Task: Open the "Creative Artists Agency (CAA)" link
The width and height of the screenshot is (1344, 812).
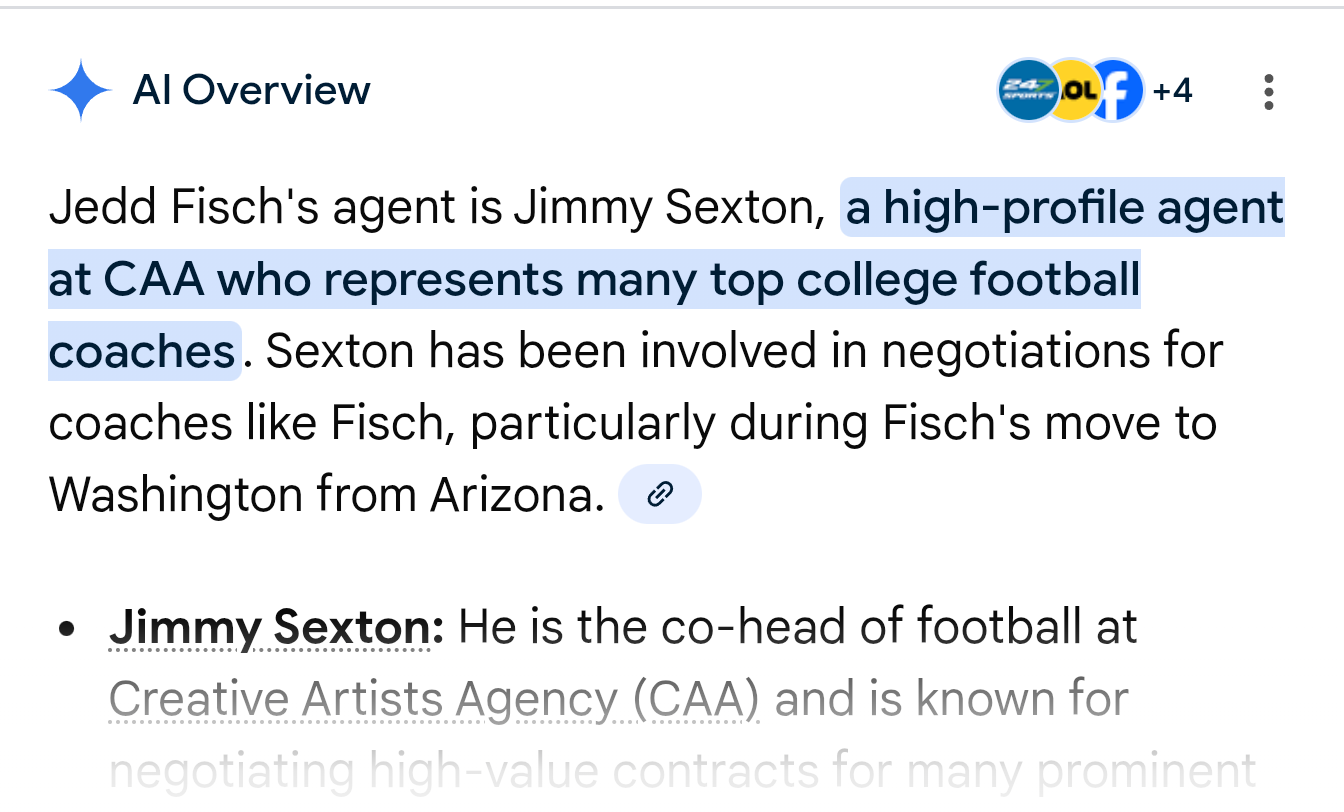Action: tap(434, 700)
